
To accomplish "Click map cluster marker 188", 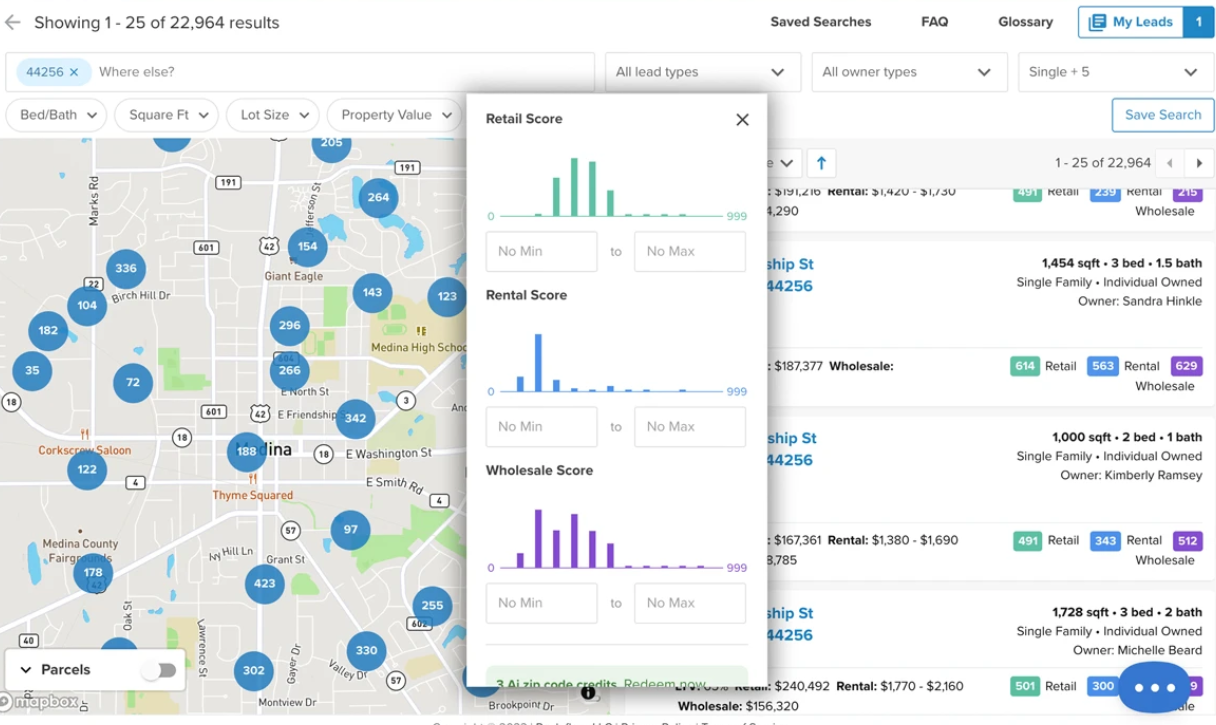I will tap(246, 451).
